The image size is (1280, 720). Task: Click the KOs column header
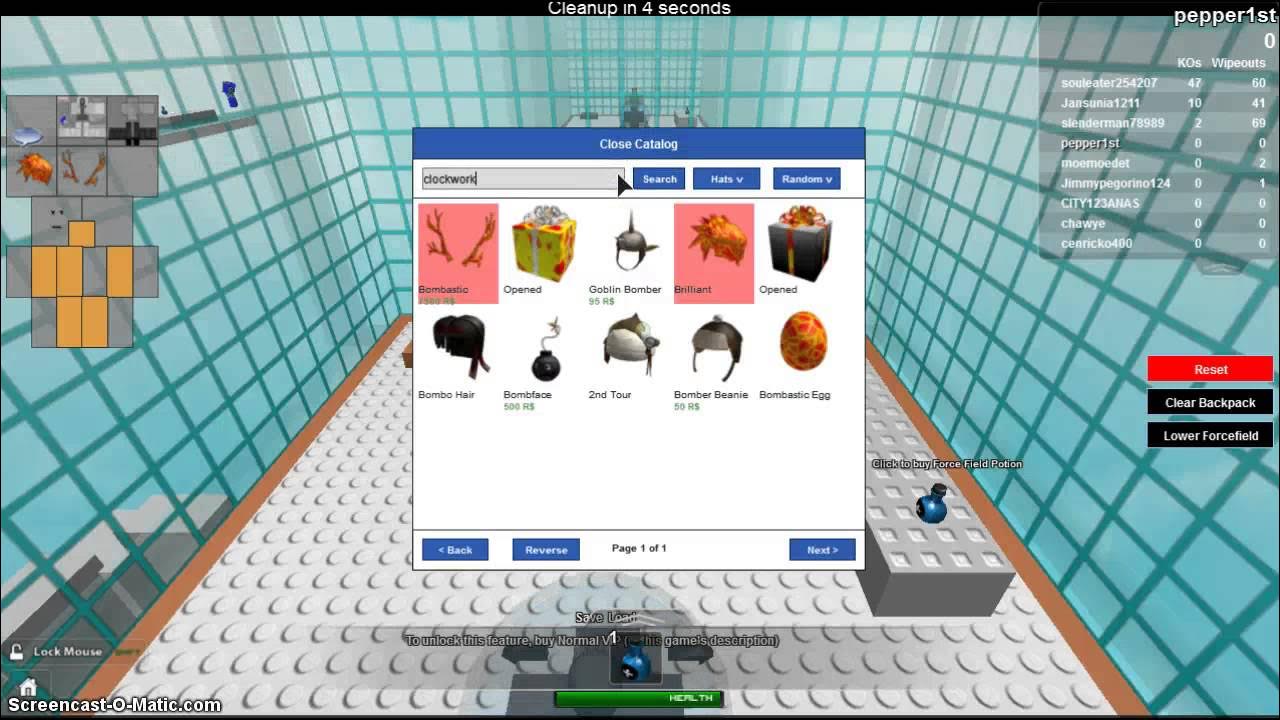pos(1189,63)
